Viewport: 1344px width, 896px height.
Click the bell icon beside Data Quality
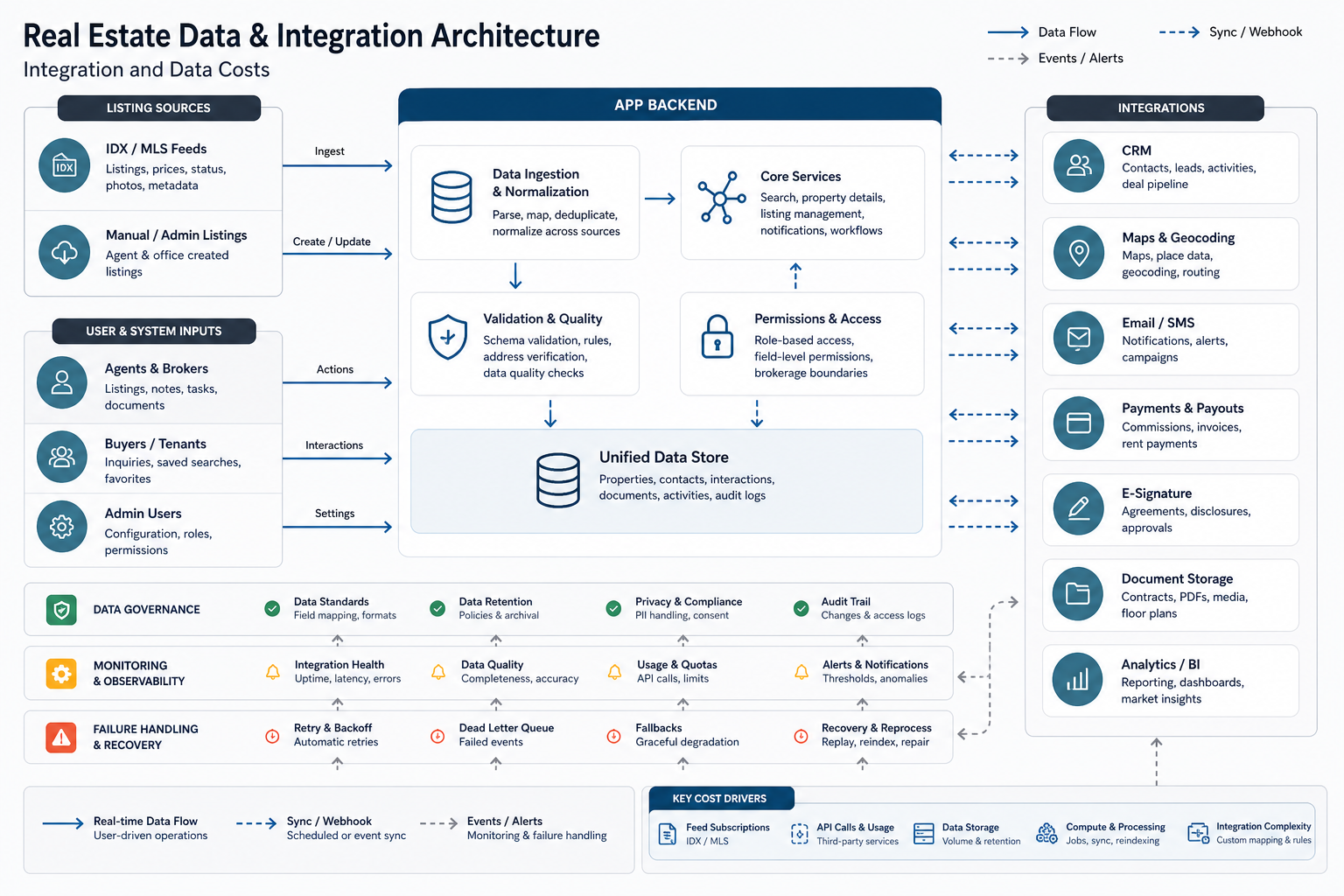[x=438, y=672]
